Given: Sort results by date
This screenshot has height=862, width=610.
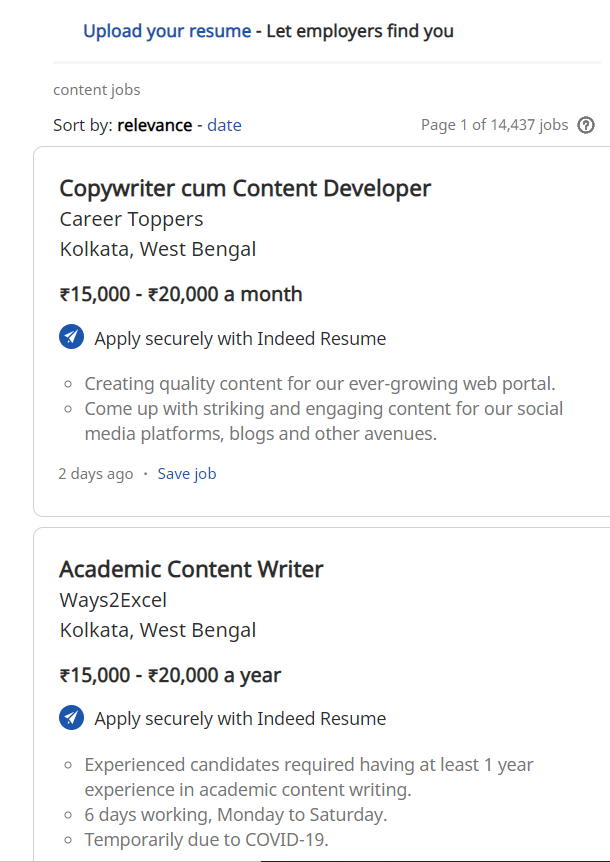Looking at the screenshot, I should 224,125.
